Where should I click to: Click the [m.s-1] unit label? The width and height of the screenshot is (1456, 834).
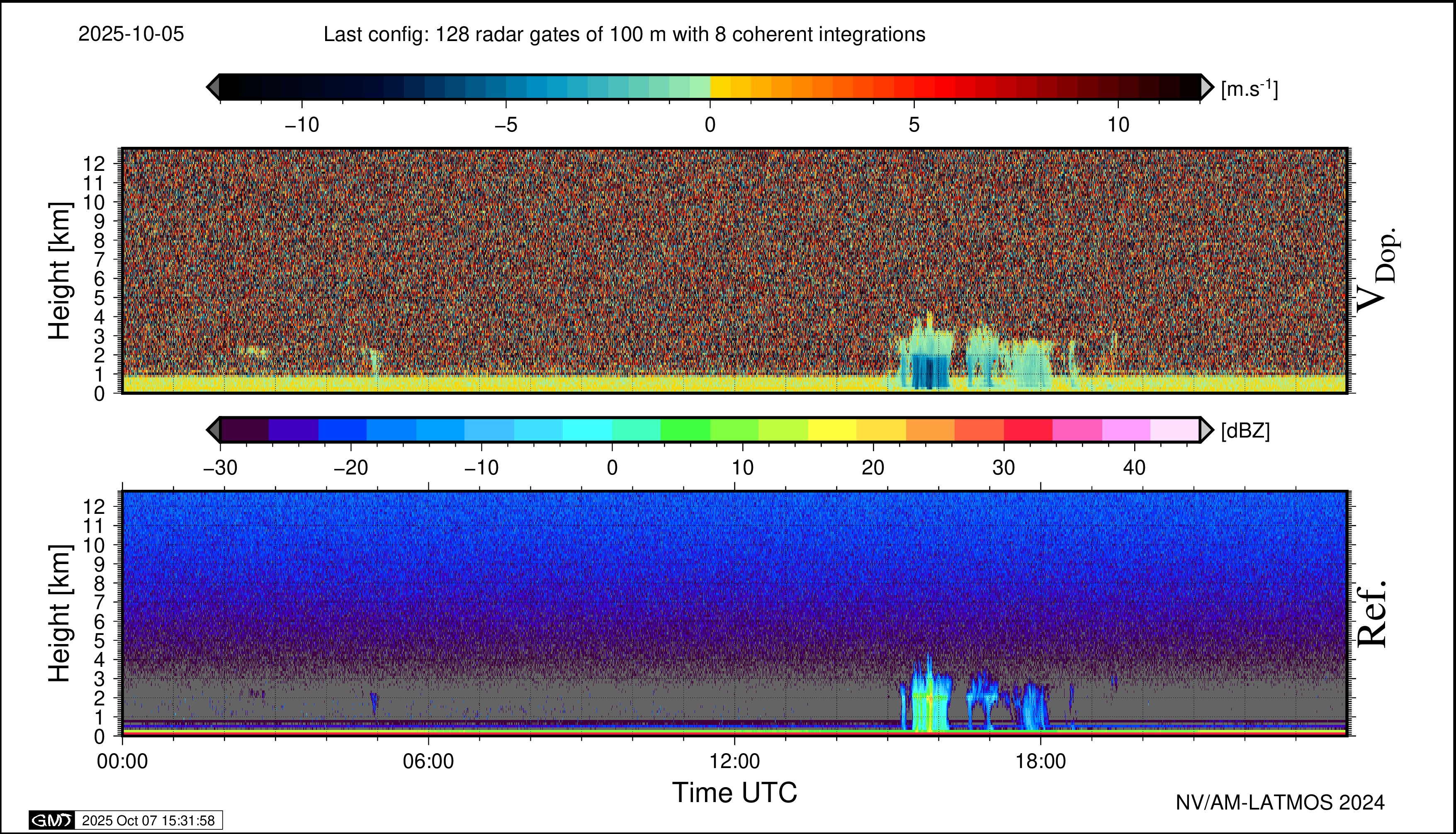1249,89
